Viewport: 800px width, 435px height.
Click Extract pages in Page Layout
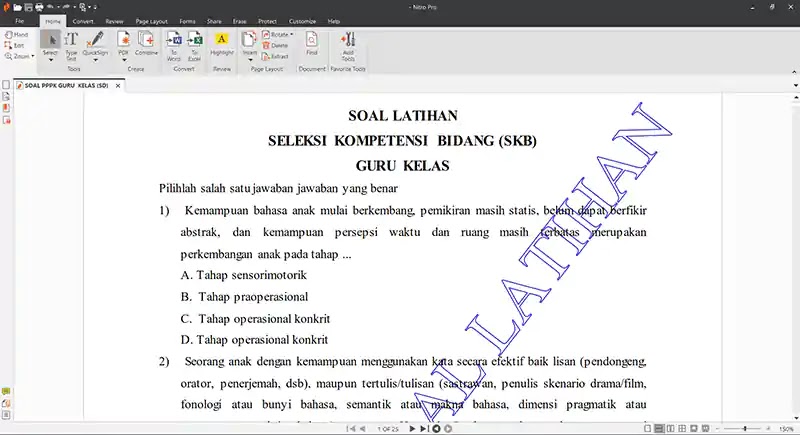pyautogui.click(x=276, y=57)
